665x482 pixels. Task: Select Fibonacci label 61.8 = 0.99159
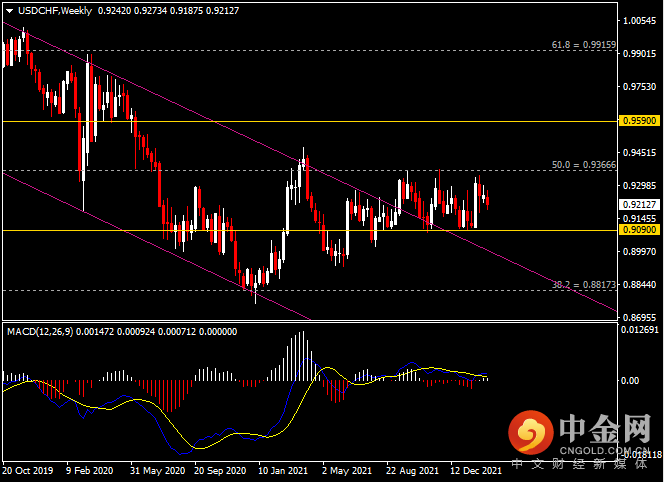[x=584, y=45]
